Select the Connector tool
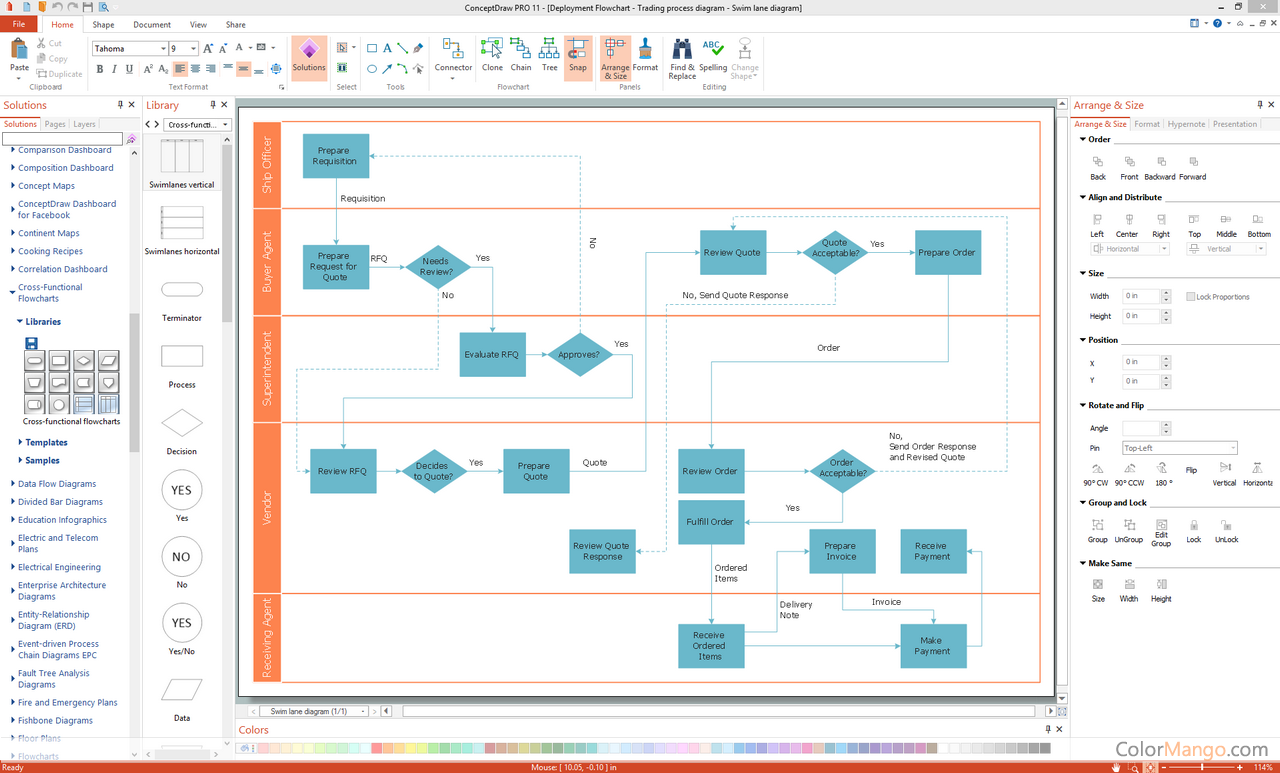 [x=453, y=57]
